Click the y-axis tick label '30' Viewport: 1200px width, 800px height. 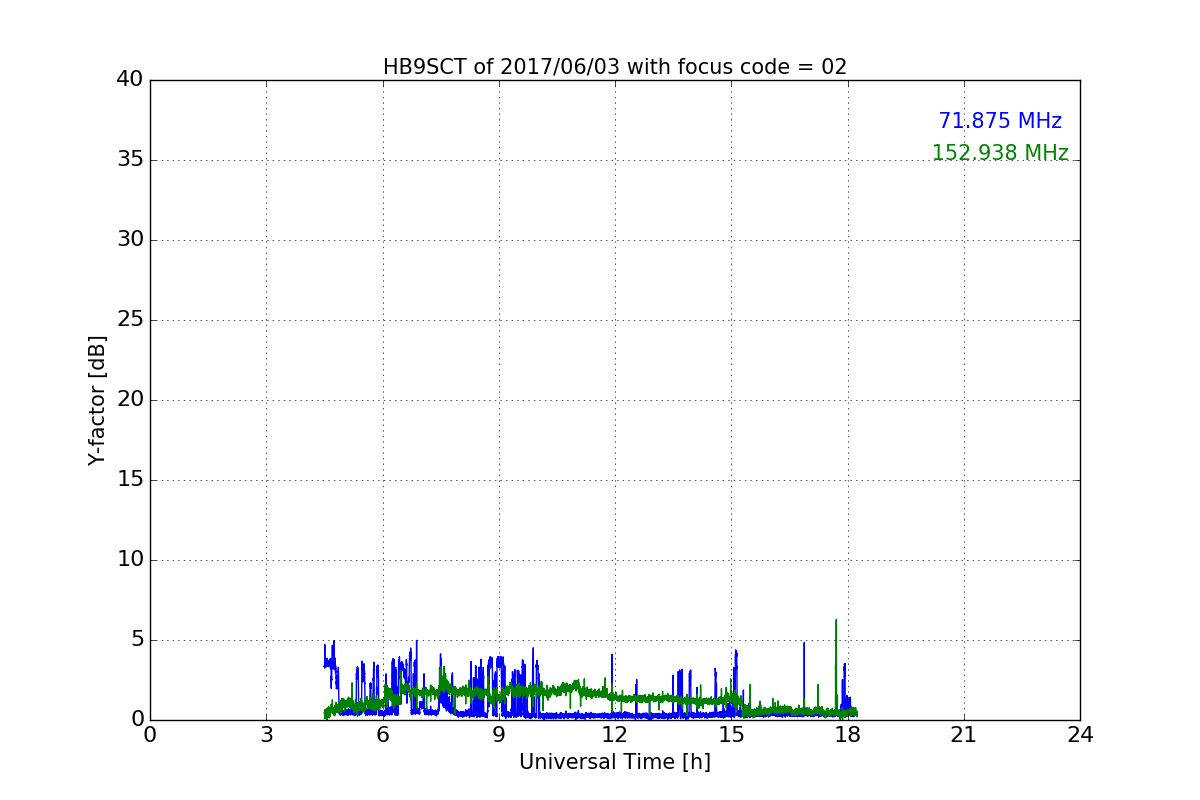tap(130, 240)
